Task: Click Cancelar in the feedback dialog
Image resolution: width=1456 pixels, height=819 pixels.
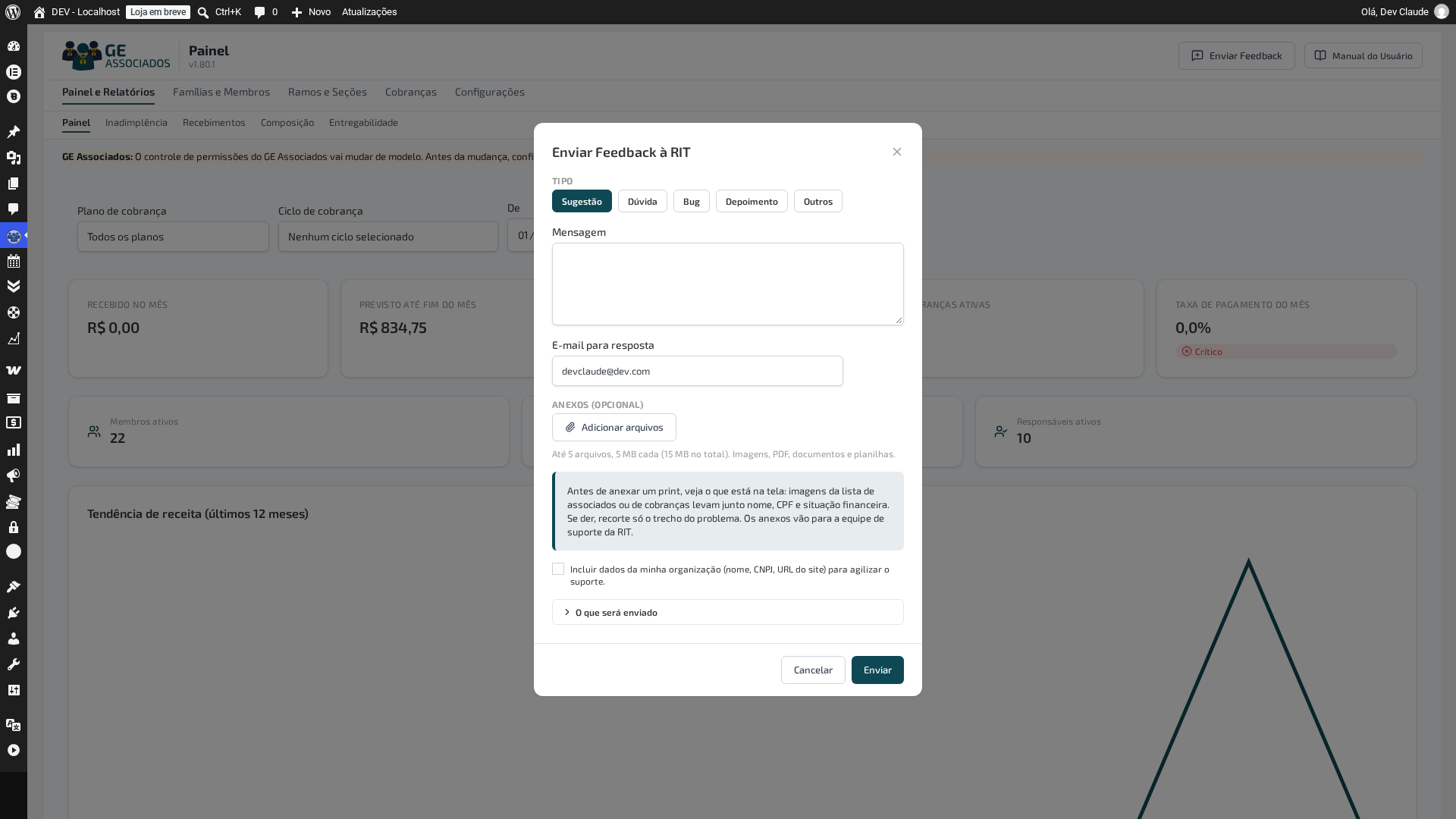Action: pos(813,670)
